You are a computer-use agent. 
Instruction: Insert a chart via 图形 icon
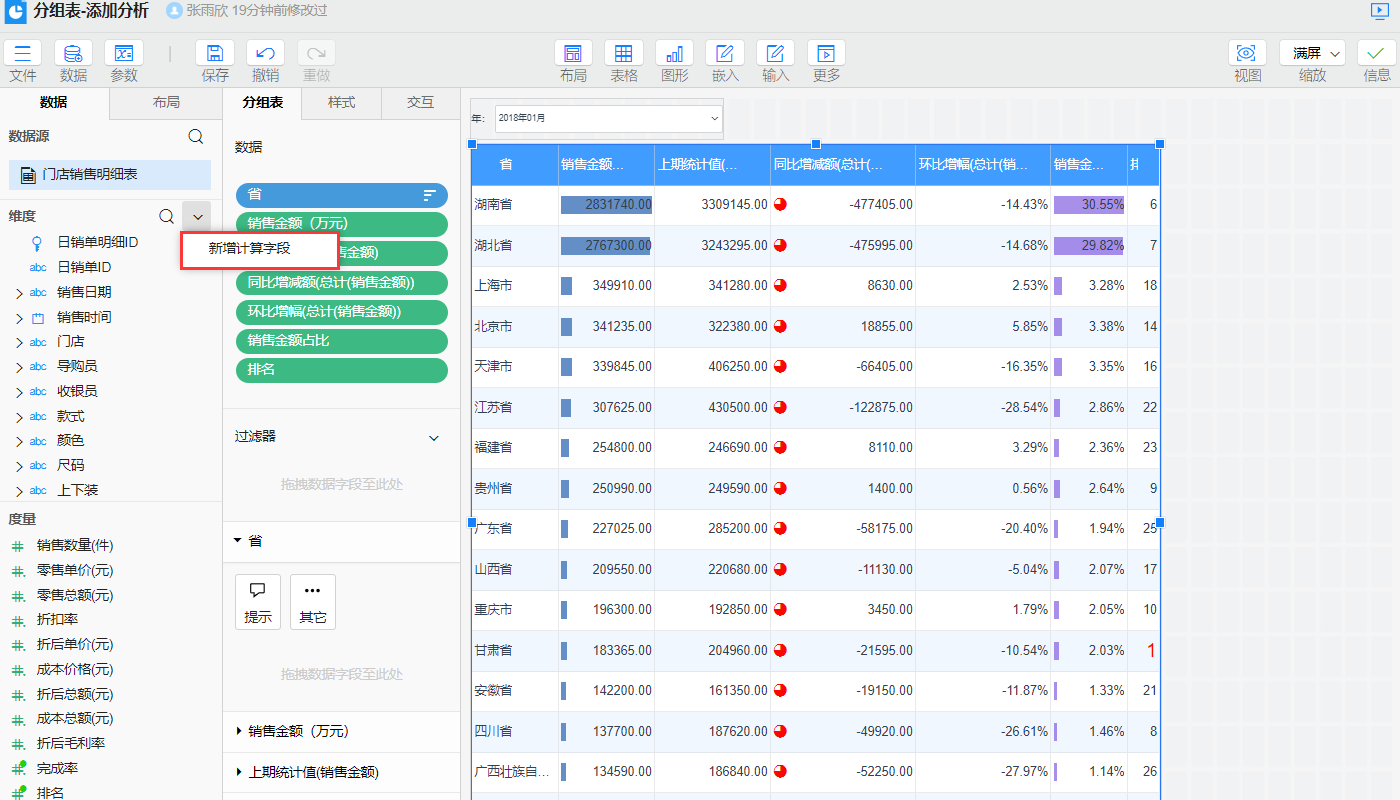(x=674, y=54)
